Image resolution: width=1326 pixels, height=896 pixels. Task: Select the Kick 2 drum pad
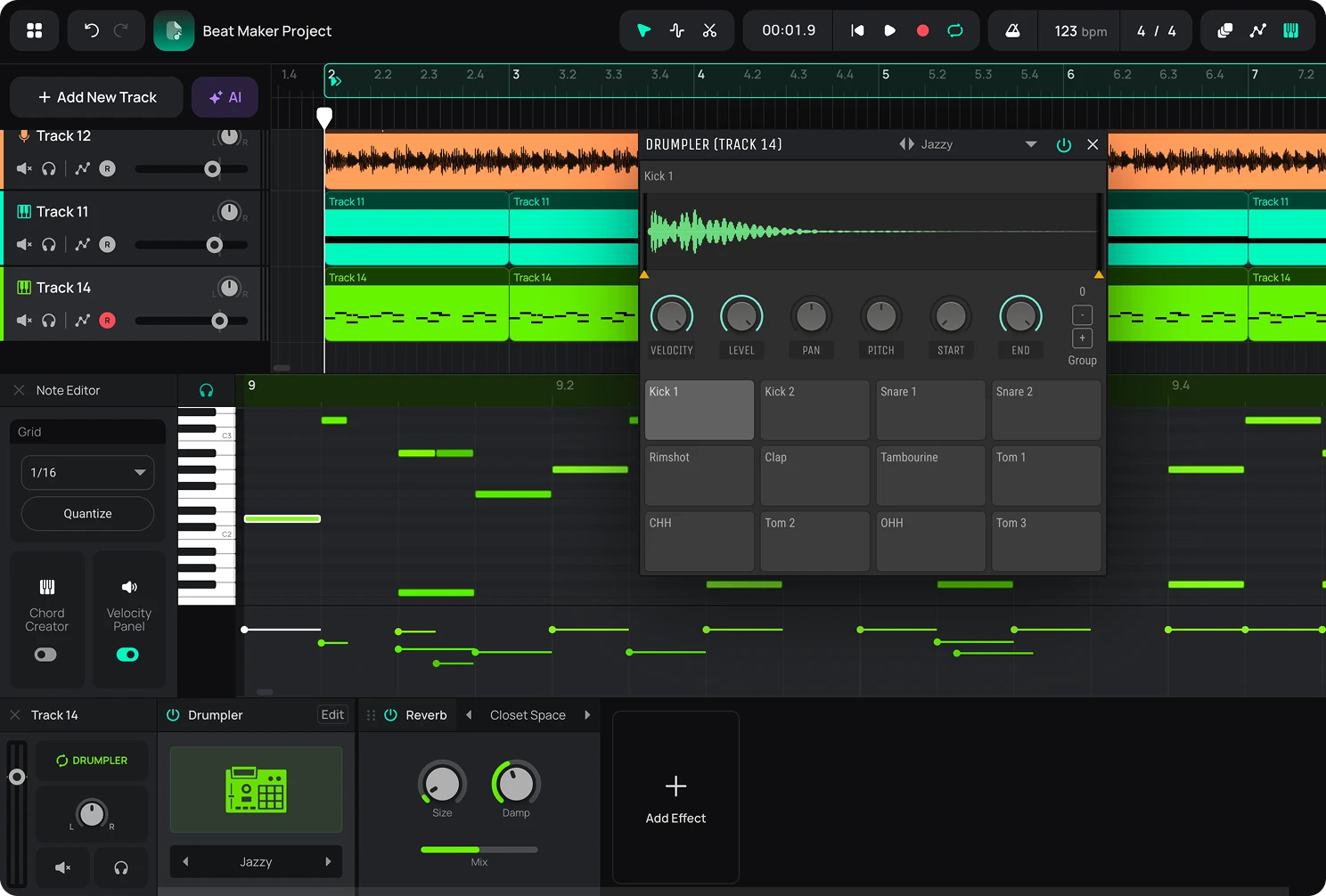click(814, 410)
